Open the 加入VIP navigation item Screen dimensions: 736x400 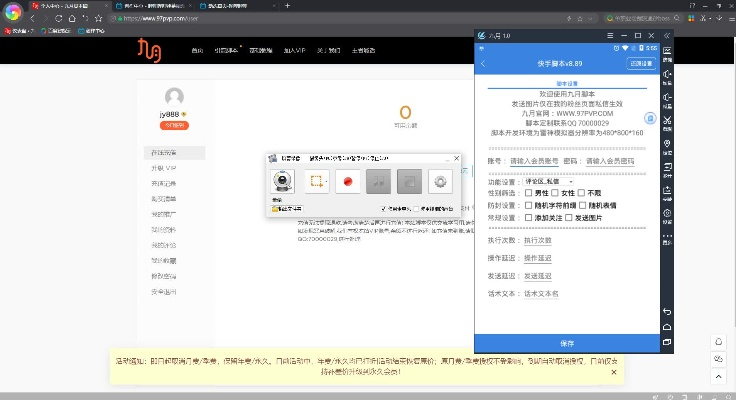tap(294, 50)
